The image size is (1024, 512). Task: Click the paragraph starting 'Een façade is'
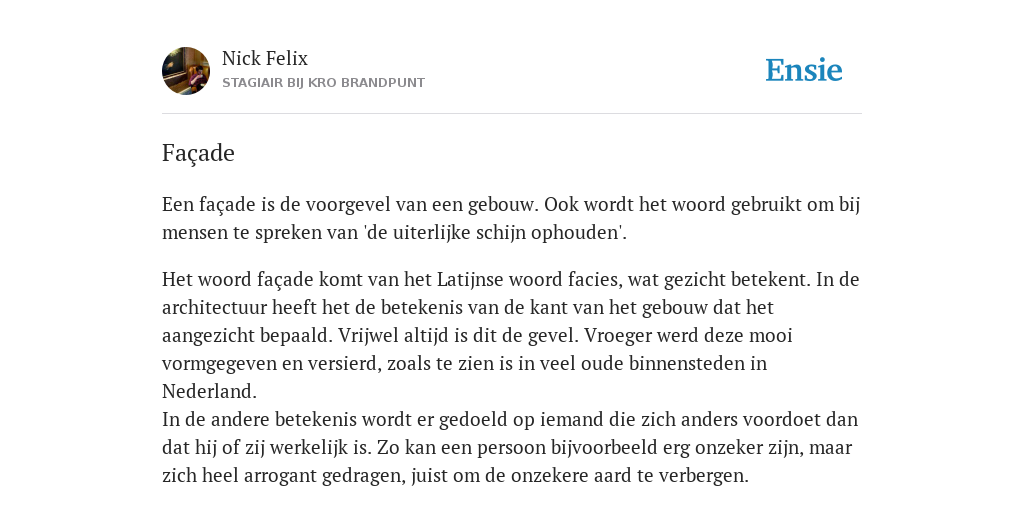(511, 218)
